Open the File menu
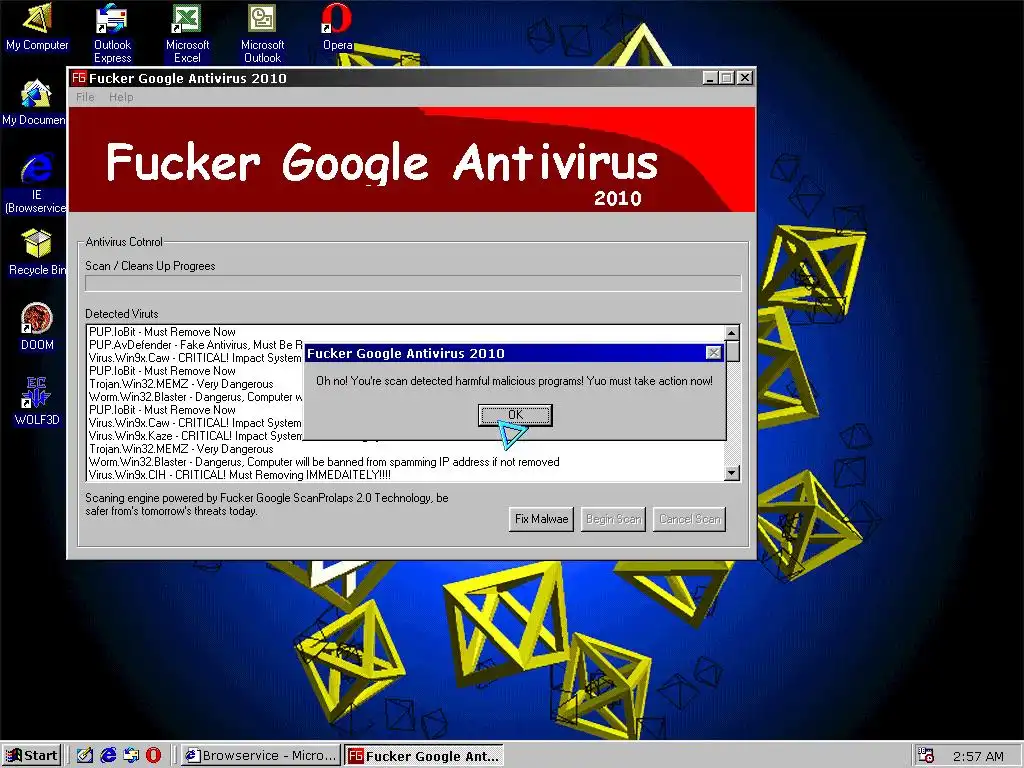This screenshot has height=768, width=1024. tap(85, 97)
